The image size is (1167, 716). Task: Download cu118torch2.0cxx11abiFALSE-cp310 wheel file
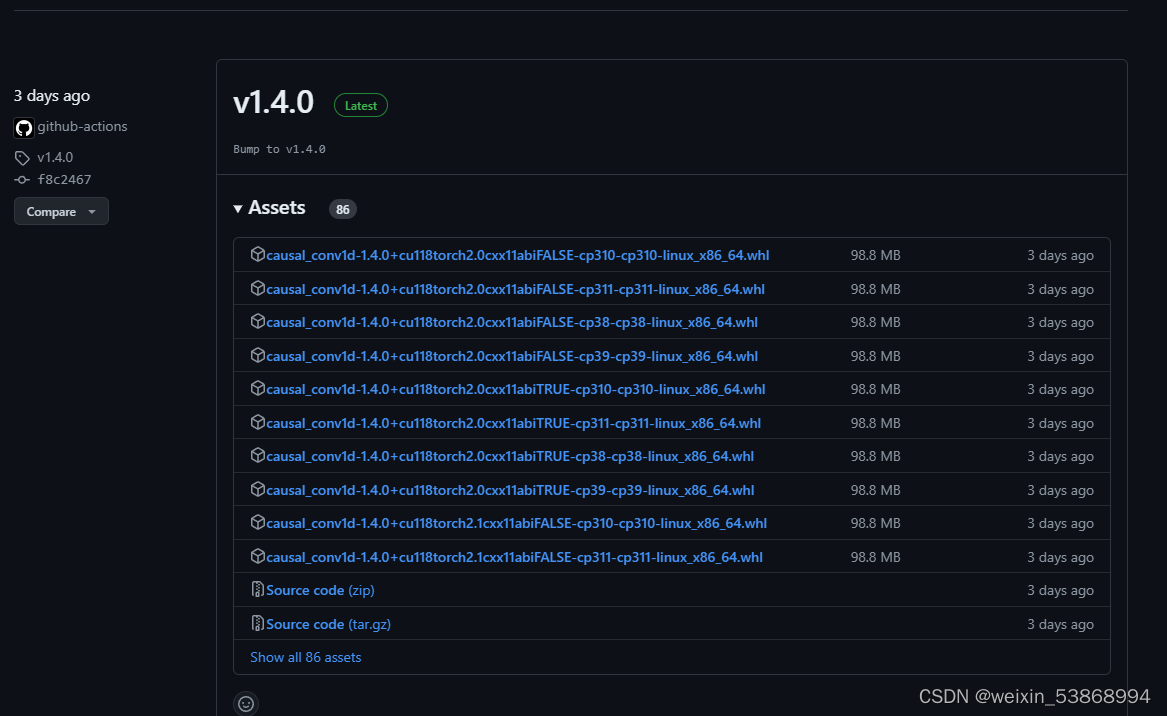click(x=517, y=255)
